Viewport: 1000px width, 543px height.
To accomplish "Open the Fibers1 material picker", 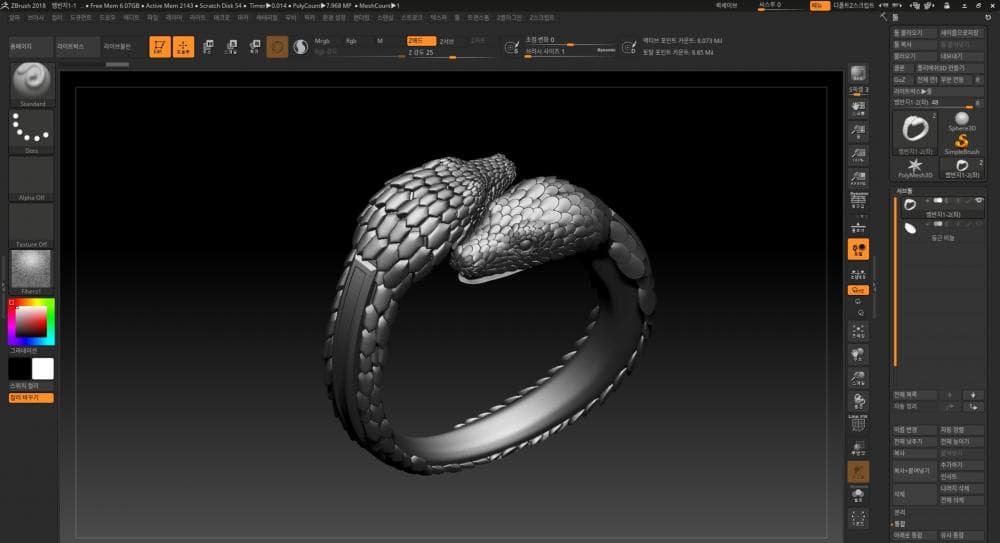I will click(32, 272).
